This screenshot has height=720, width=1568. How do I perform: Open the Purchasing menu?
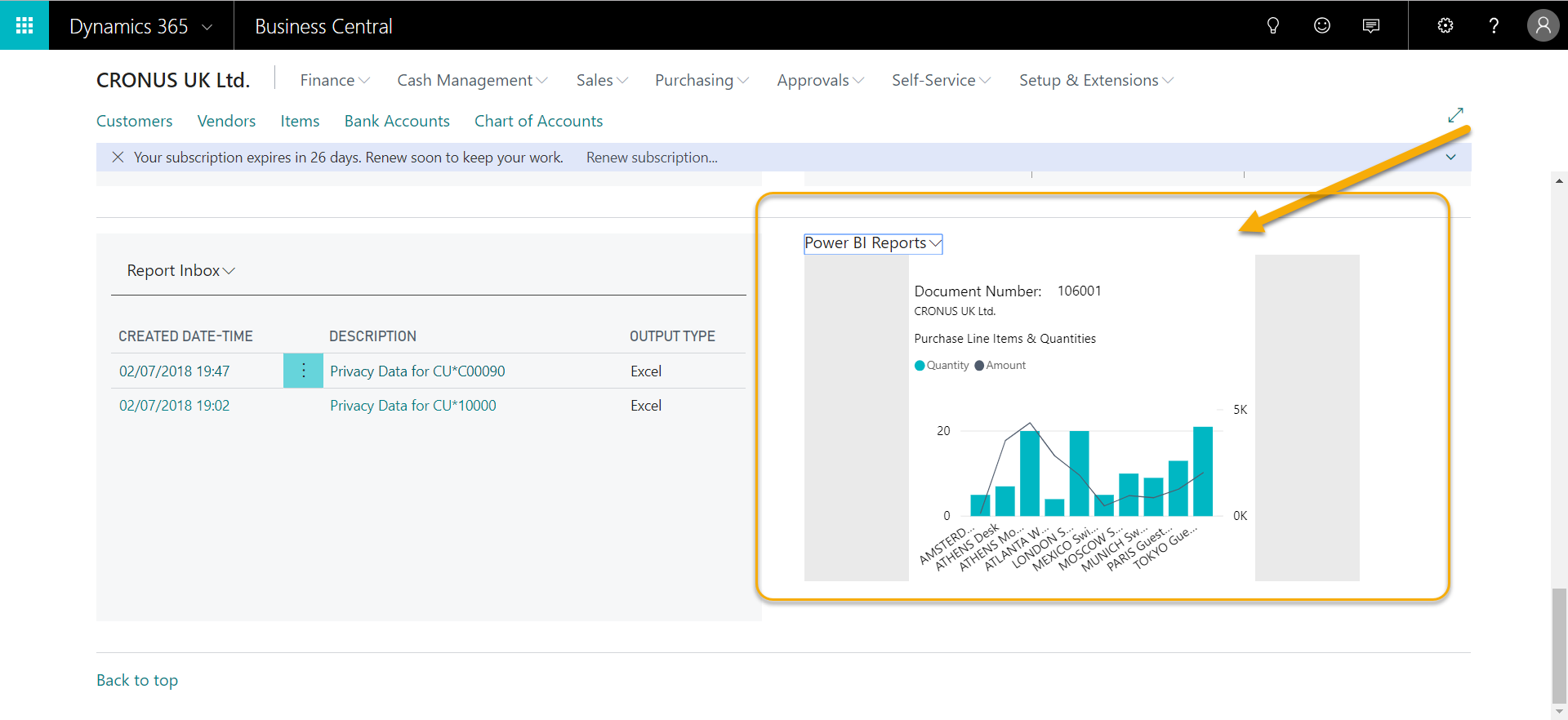(x=702, y=80)
